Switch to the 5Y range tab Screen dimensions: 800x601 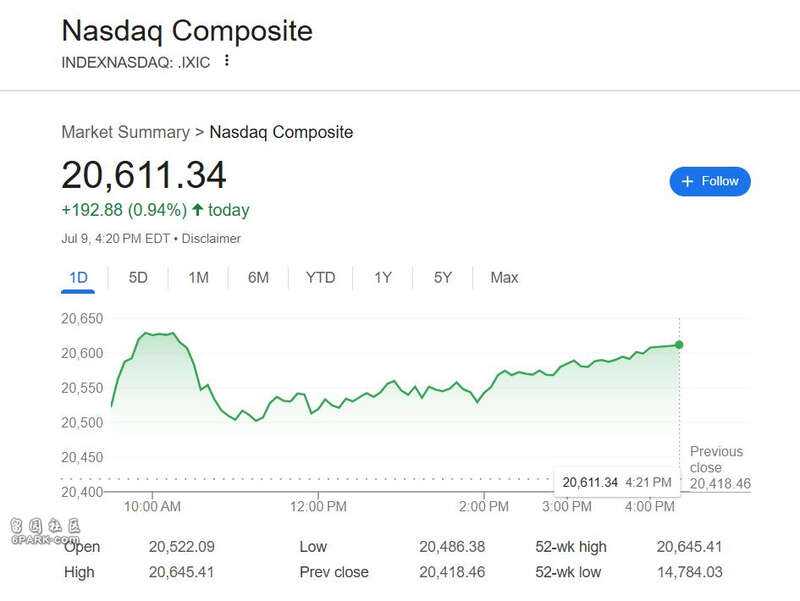pos(443,278)
